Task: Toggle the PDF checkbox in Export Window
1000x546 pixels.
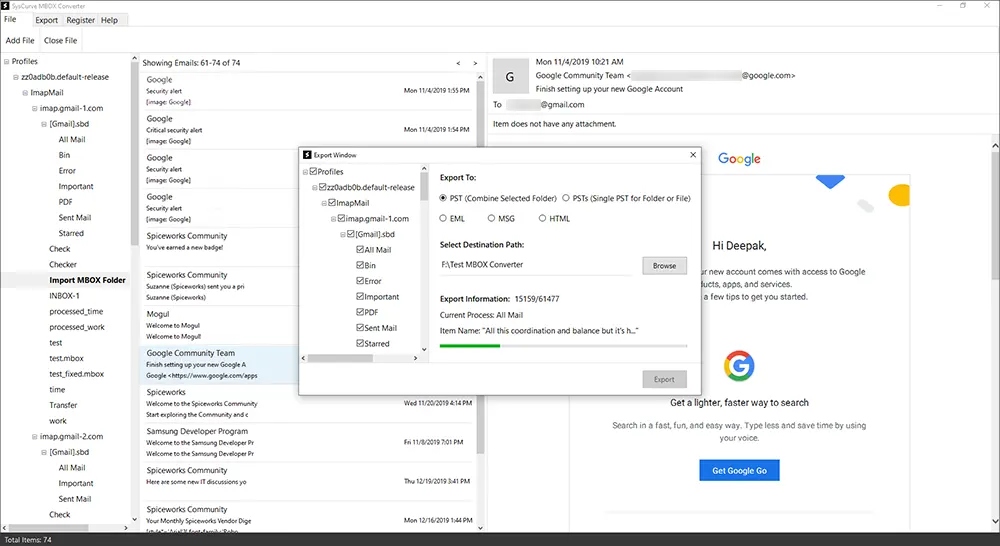Action: 360,312
